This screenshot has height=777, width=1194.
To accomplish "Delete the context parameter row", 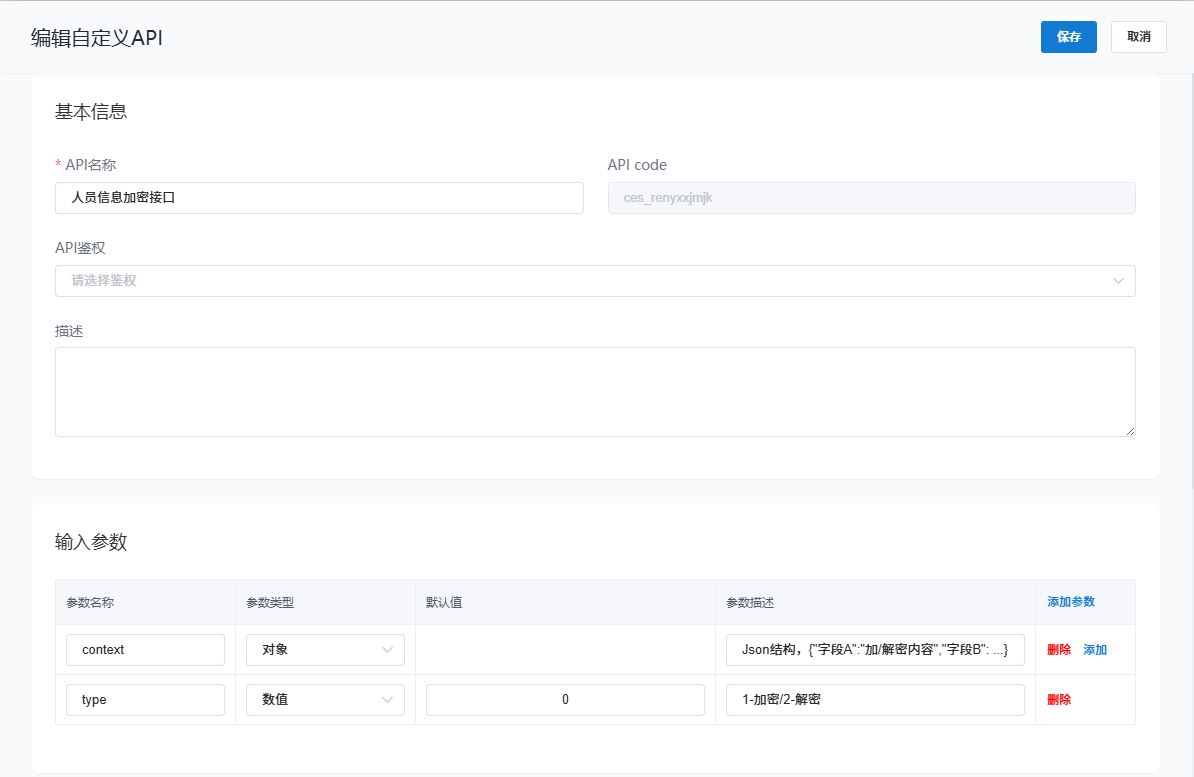I will (x=1059, y=650).
